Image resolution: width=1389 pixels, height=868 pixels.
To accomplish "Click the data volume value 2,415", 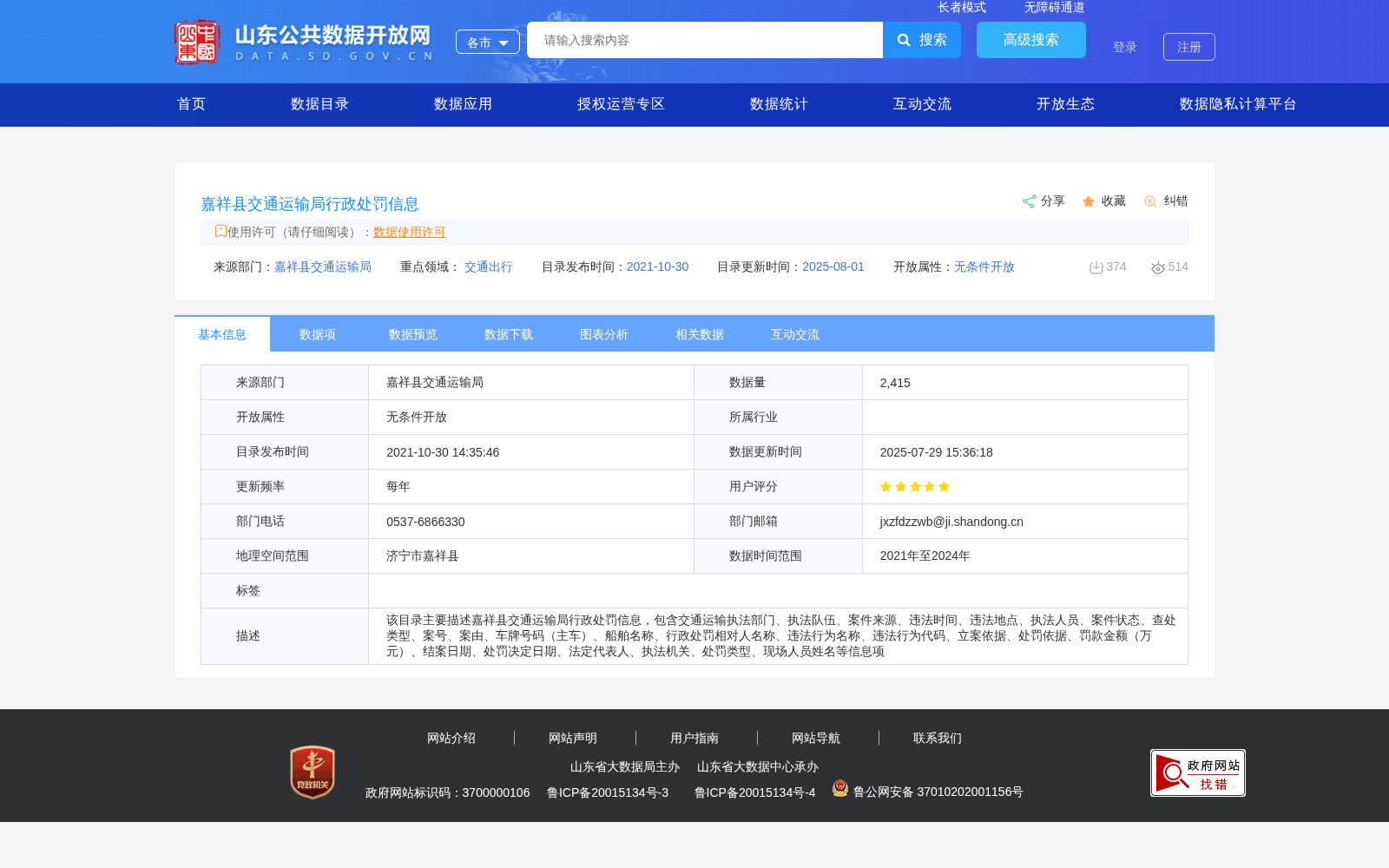I will pyautogui.click(x=895, y=383).
